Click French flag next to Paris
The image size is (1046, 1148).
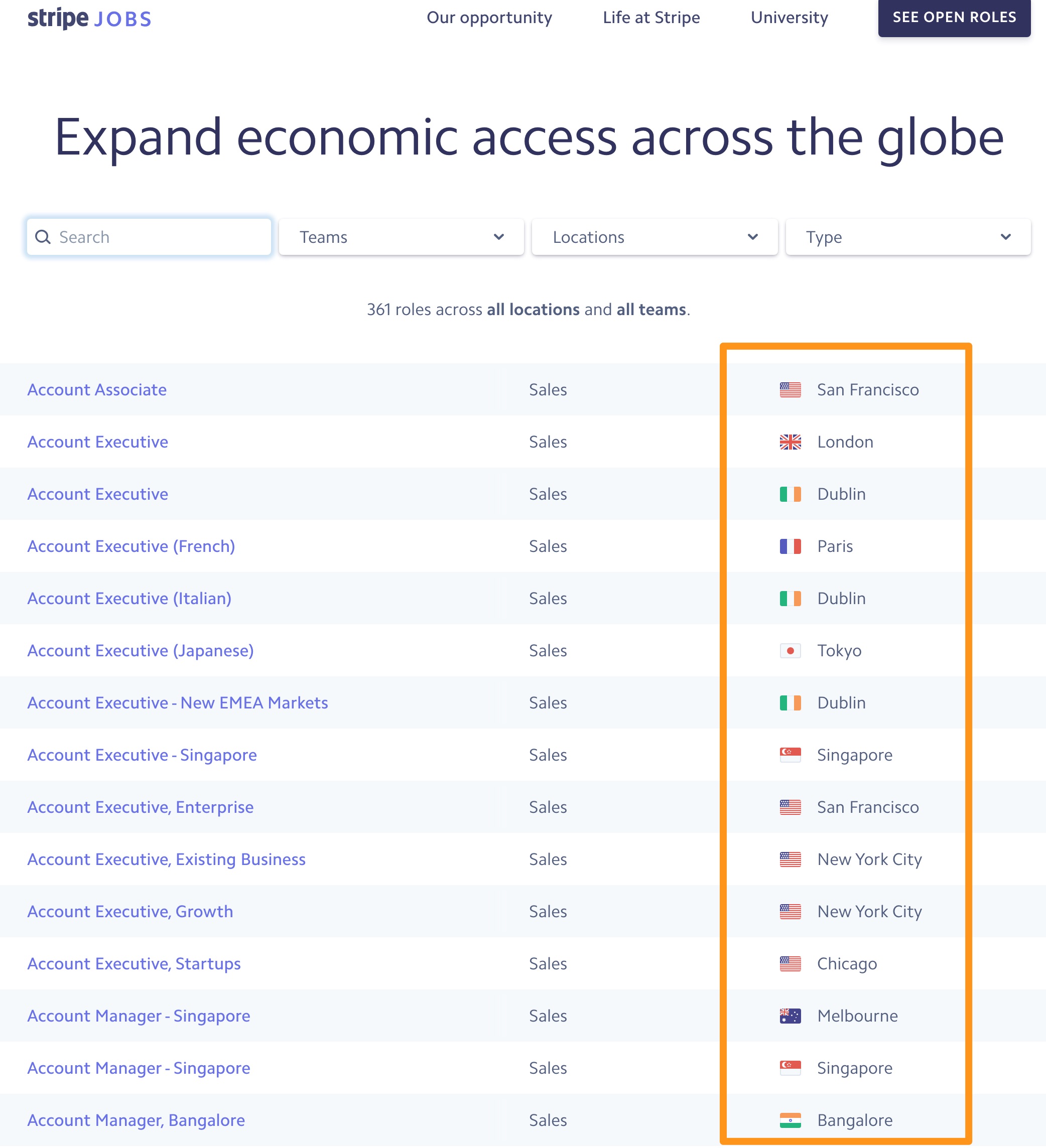790,546
